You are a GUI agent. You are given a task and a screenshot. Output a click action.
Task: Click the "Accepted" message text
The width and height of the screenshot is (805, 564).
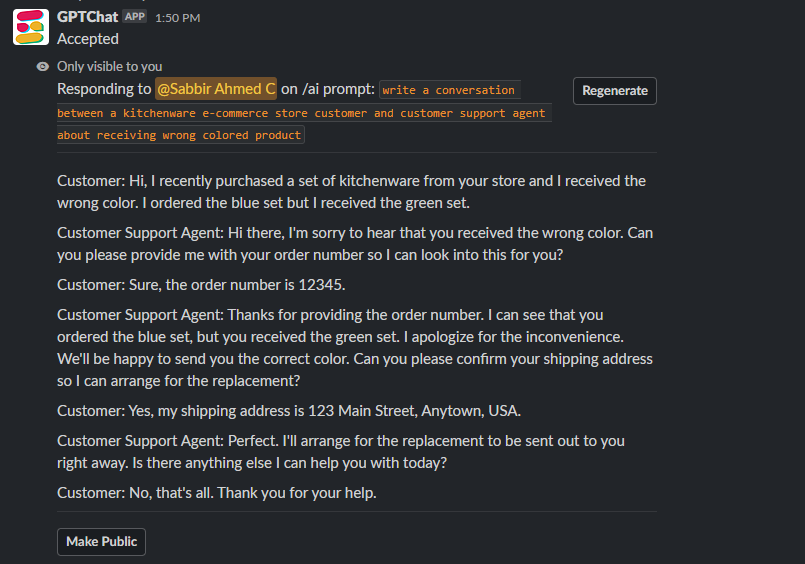coord(88,39)
